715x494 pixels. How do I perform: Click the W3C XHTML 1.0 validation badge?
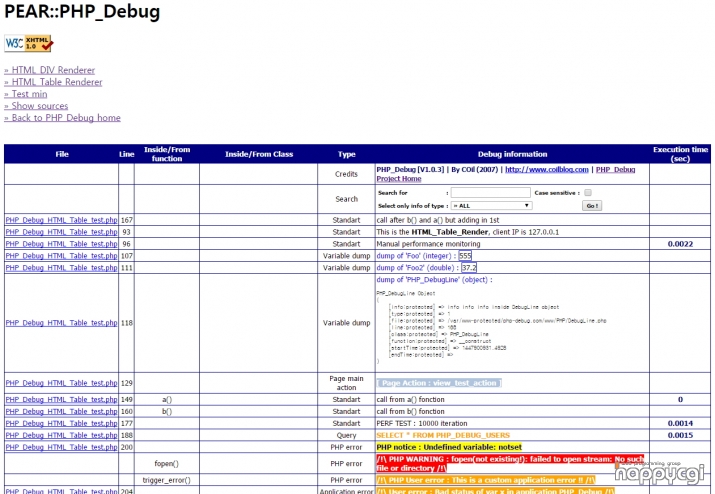(29, 43)
